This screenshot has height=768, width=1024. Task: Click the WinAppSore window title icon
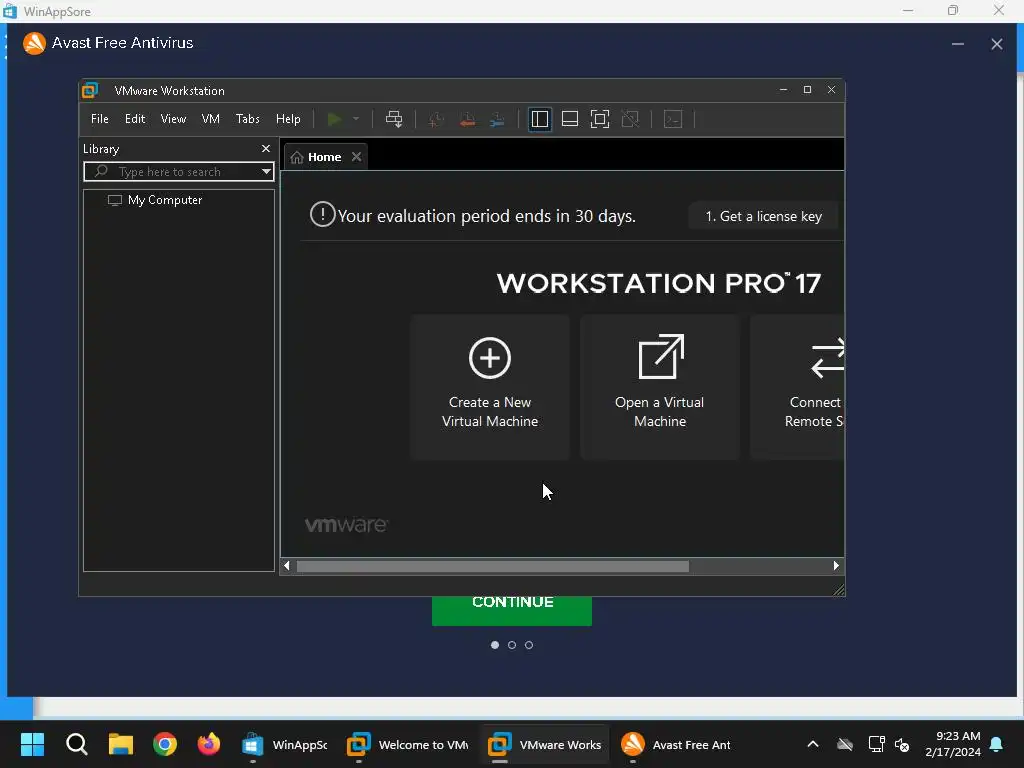(x=10, y=11)
